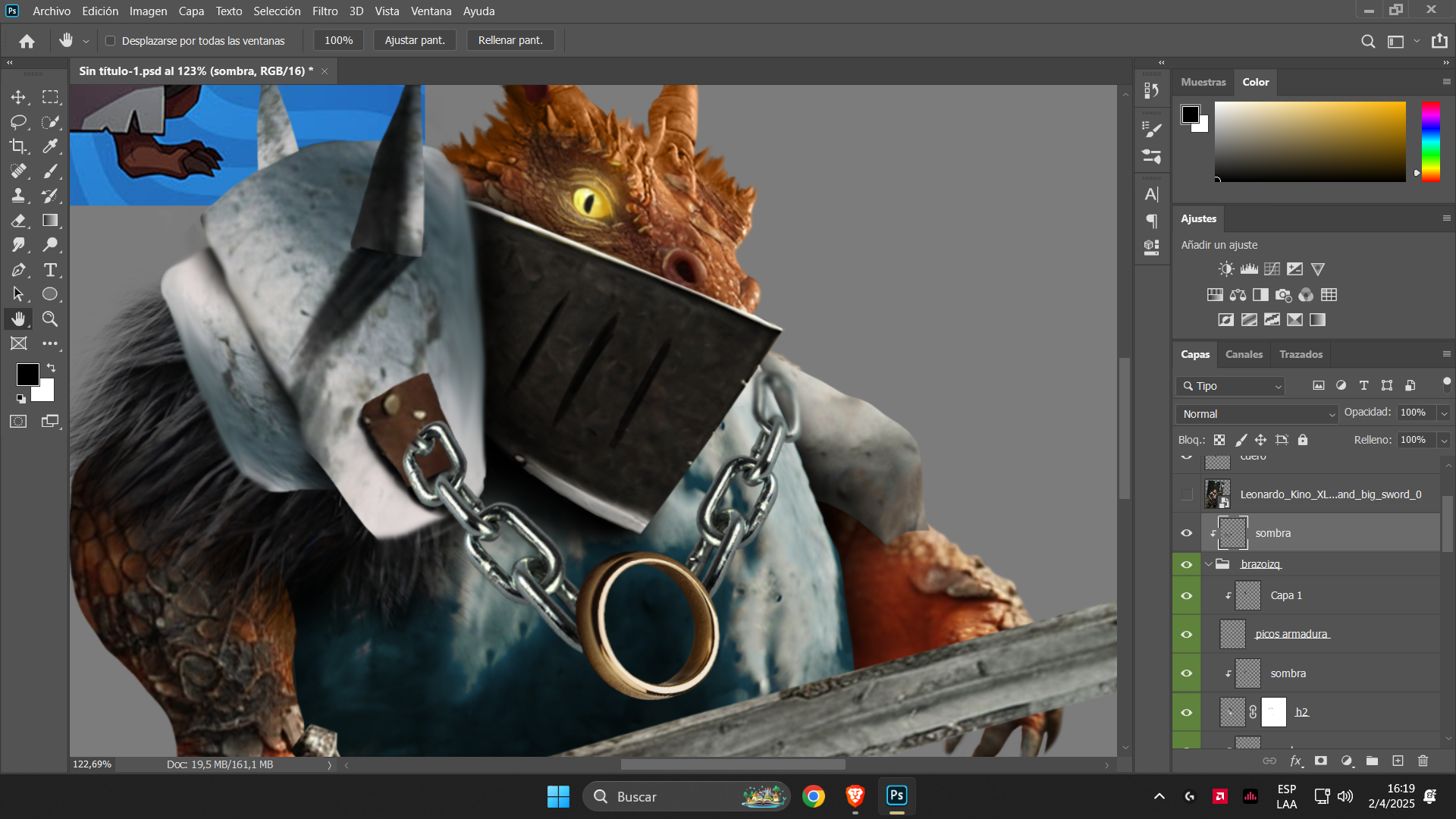Click the toolbar foreground color swatch
The image size is (1456, 819).
(x=27, y=374)
